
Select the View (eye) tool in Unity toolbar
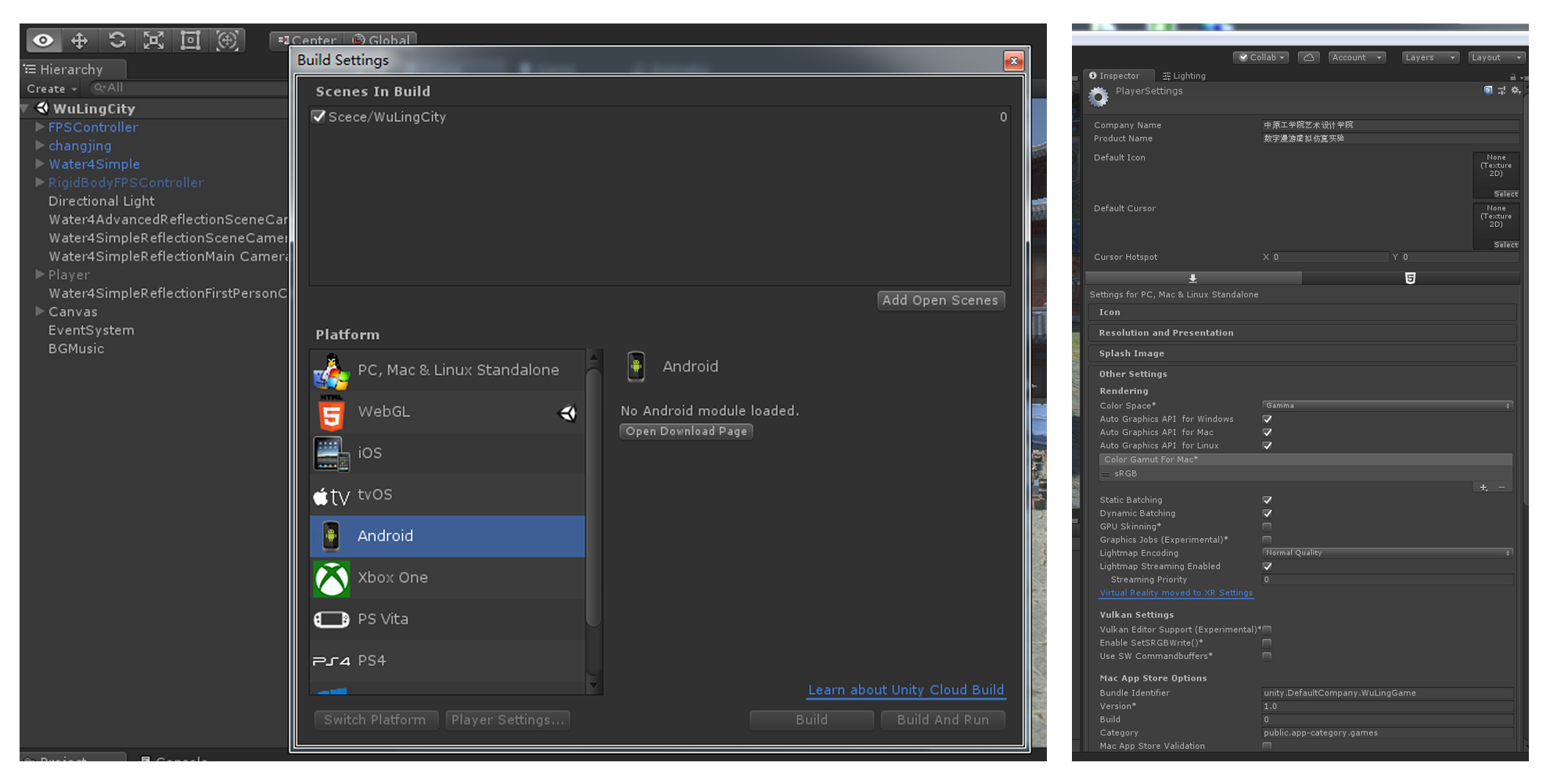point(44,40)
